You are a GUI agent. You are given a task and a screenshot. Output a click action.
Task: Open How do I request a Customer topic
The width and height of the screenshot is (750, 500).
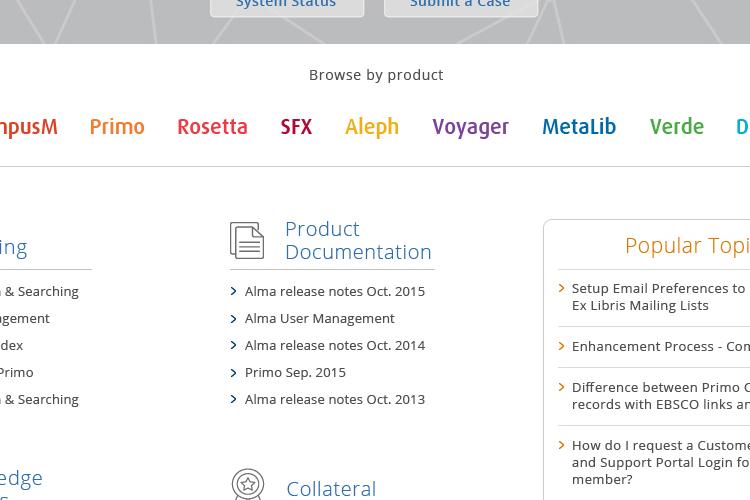661,463
